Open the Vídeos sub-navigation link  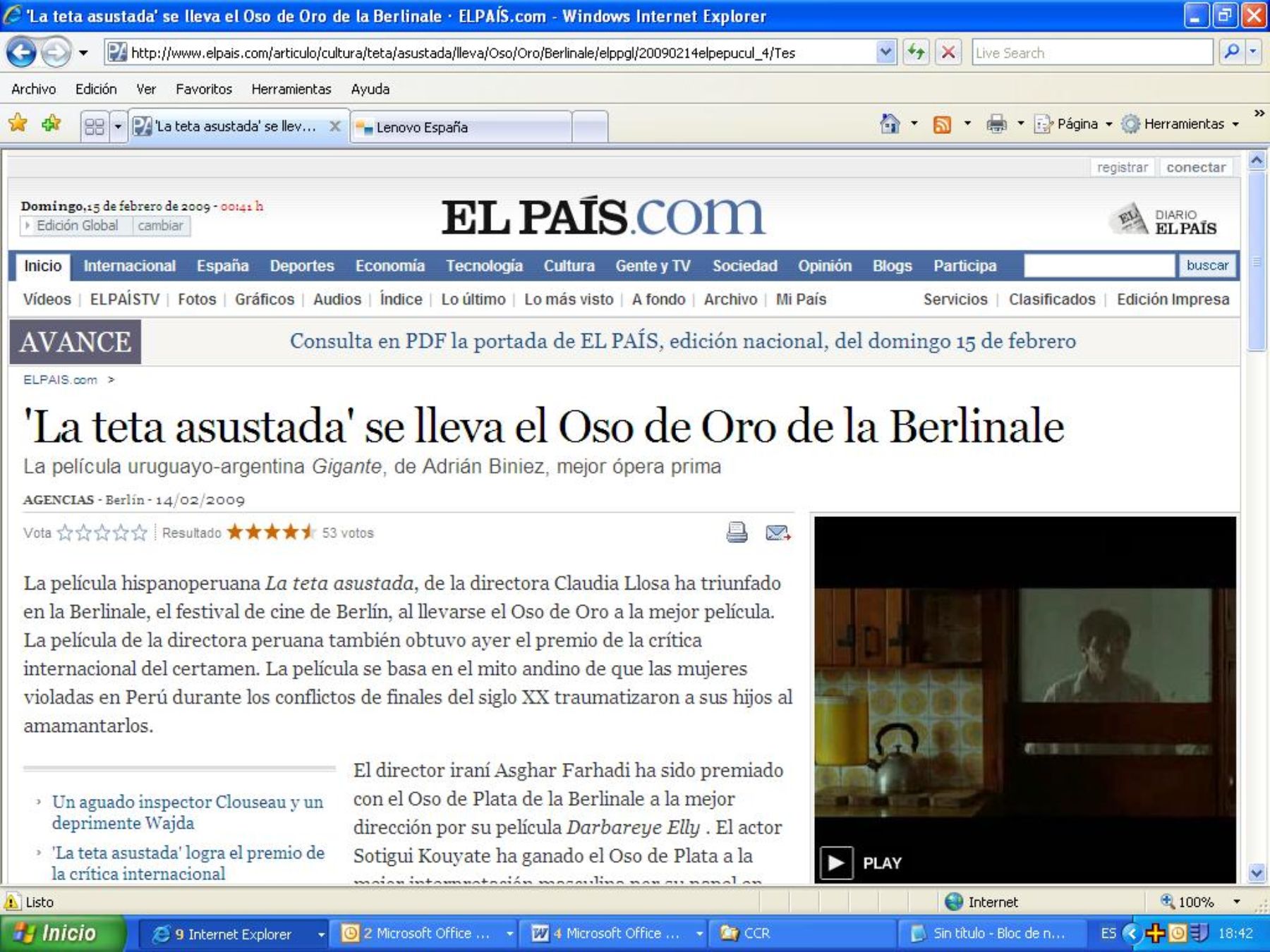click(47, 299)
